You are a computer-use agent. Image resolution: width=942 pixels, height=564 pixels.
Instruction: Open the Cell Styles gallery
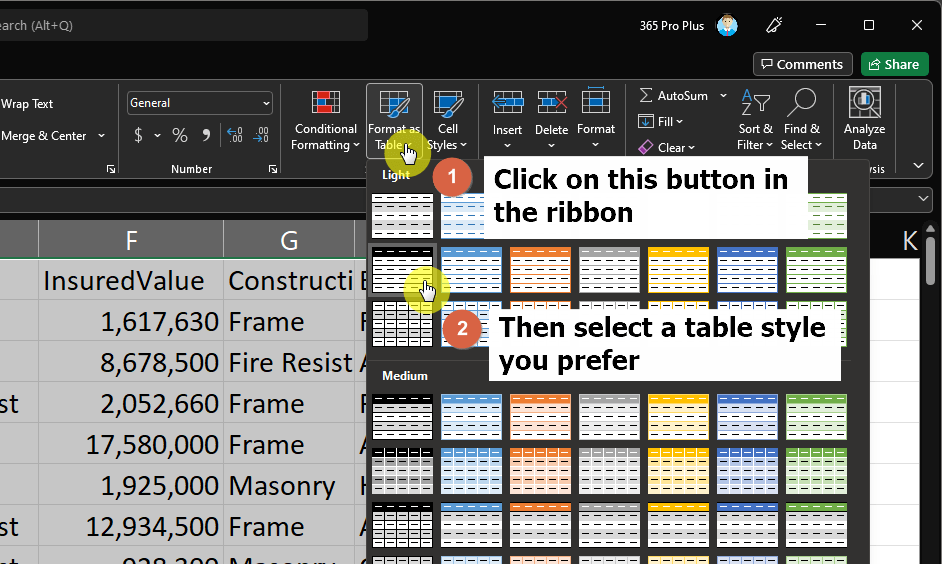coord(448,121)
